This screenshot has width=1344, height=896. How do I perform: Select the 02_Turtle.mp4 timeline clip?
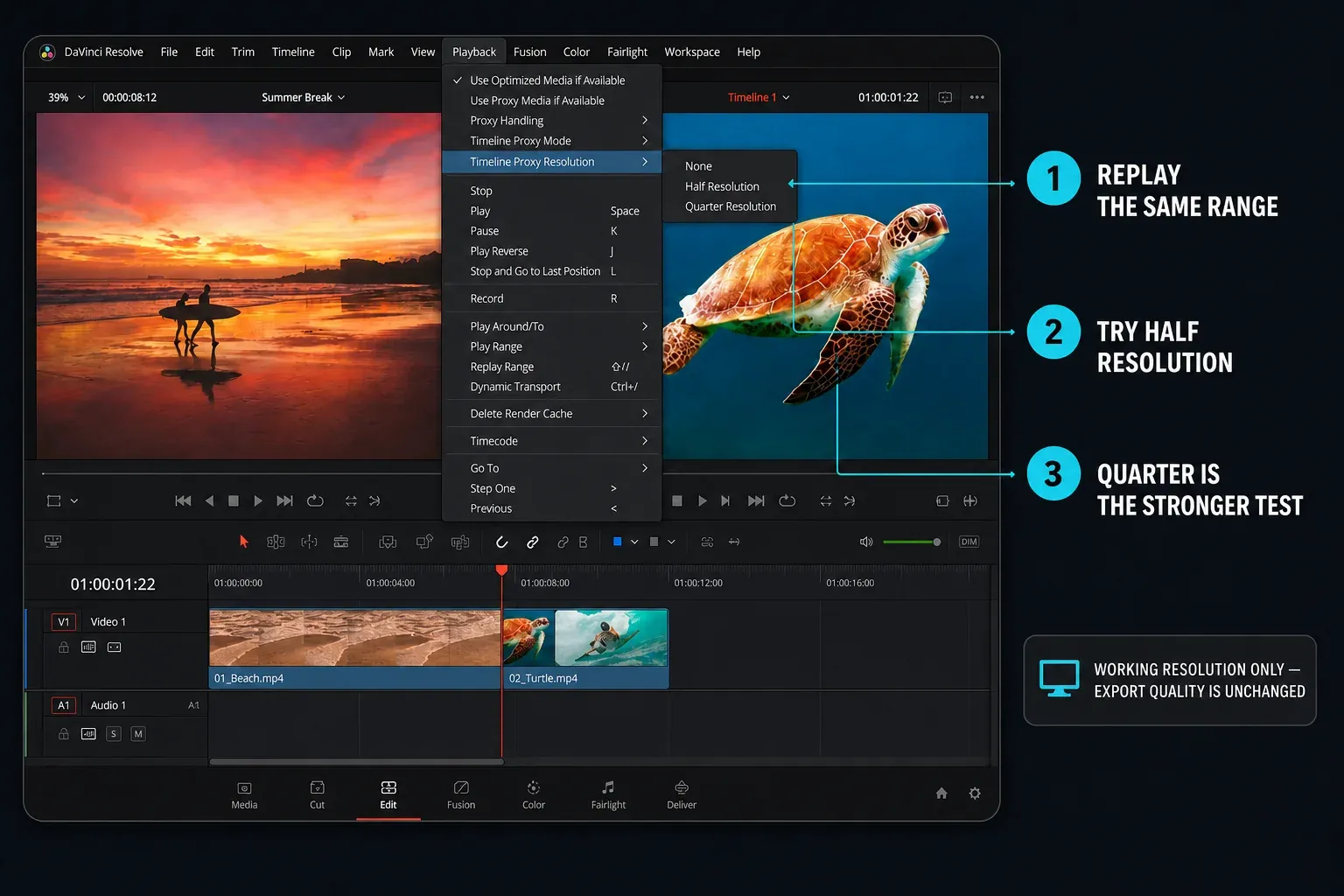(x=585, y=648)
